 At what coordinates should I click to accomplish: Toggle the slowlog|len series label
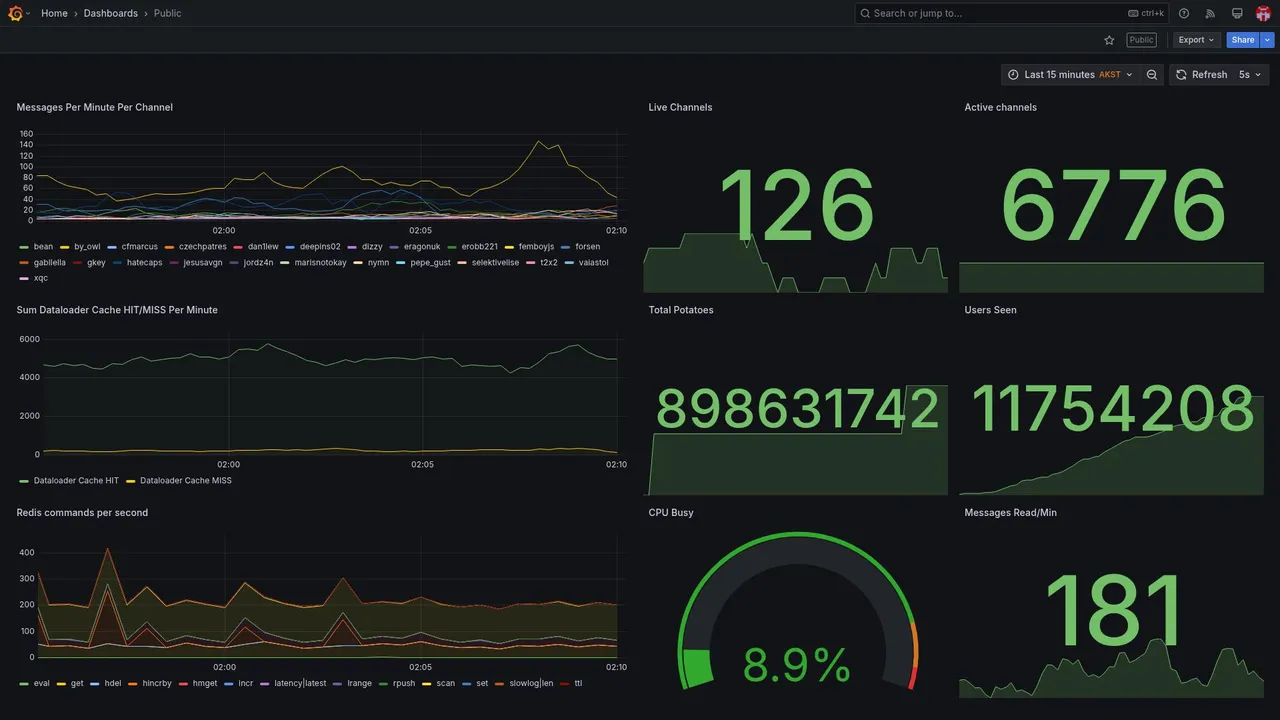click(x=531, y=684)
